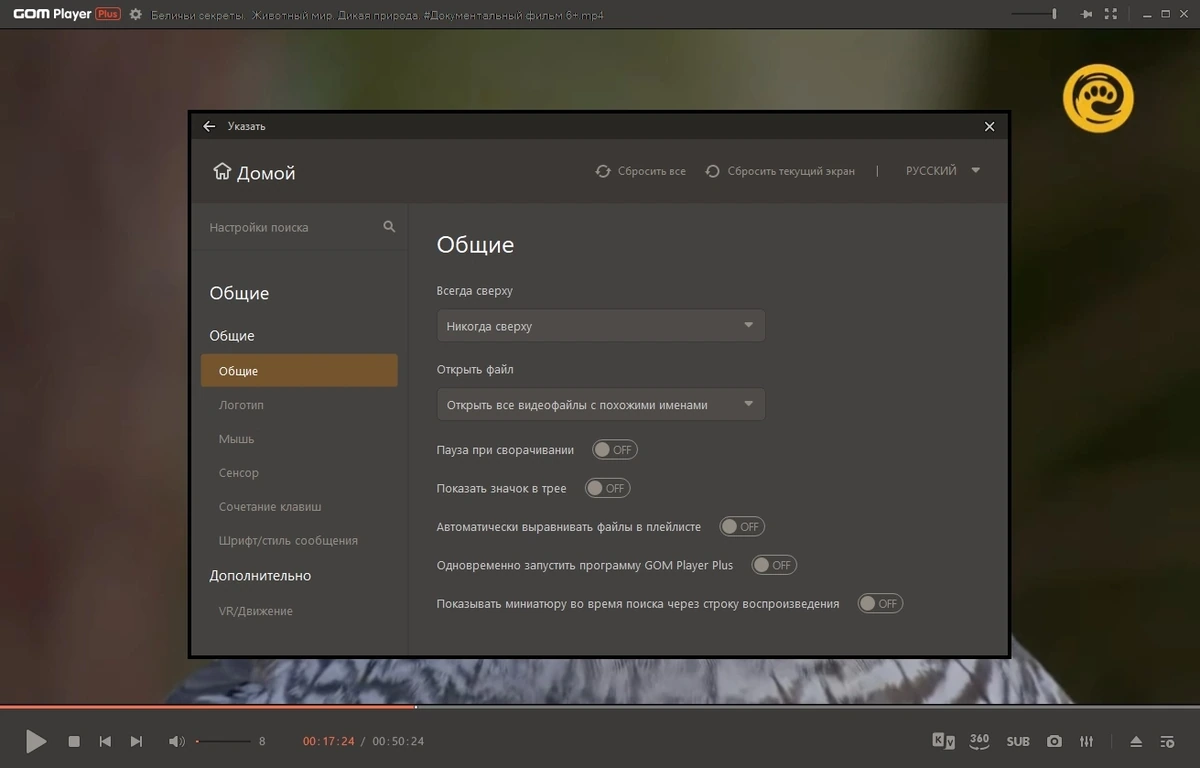Screen dimensions: 1200x768
Task: Click the volume slider in bottom bar
Action: (x=224, y=741)
